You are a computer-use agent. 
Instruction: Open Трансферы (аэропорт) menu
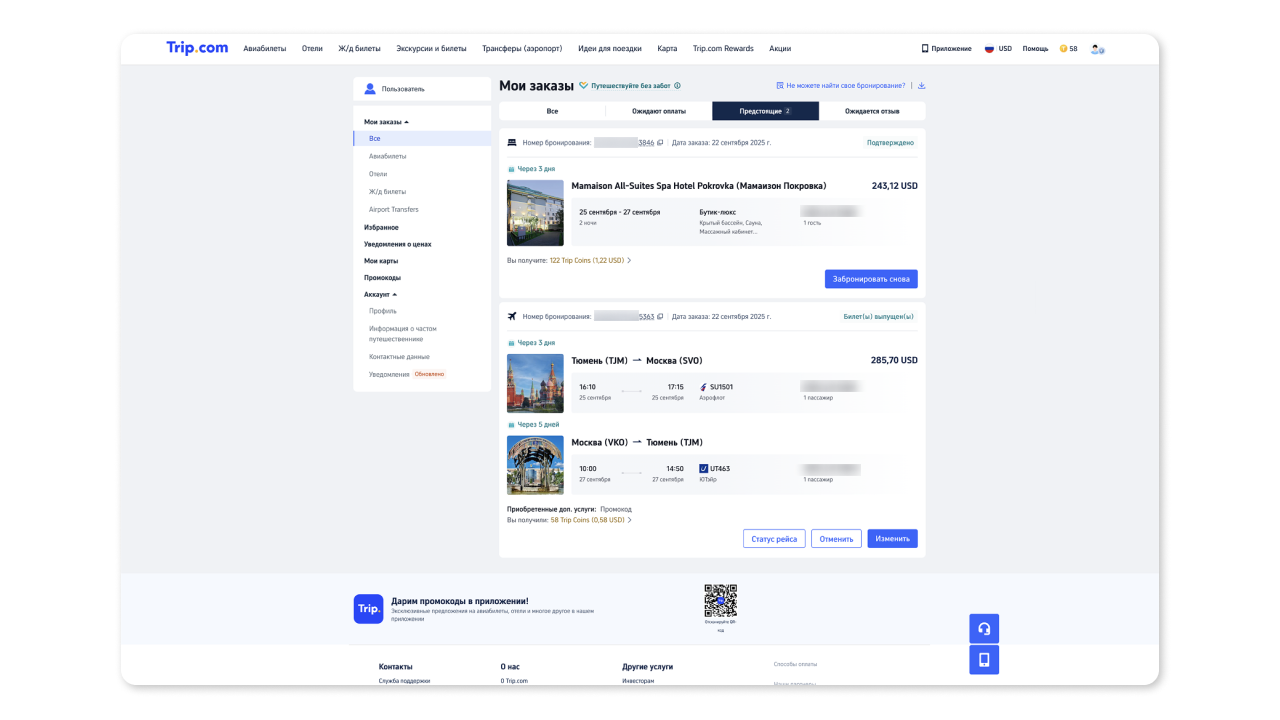pos(522,48)
